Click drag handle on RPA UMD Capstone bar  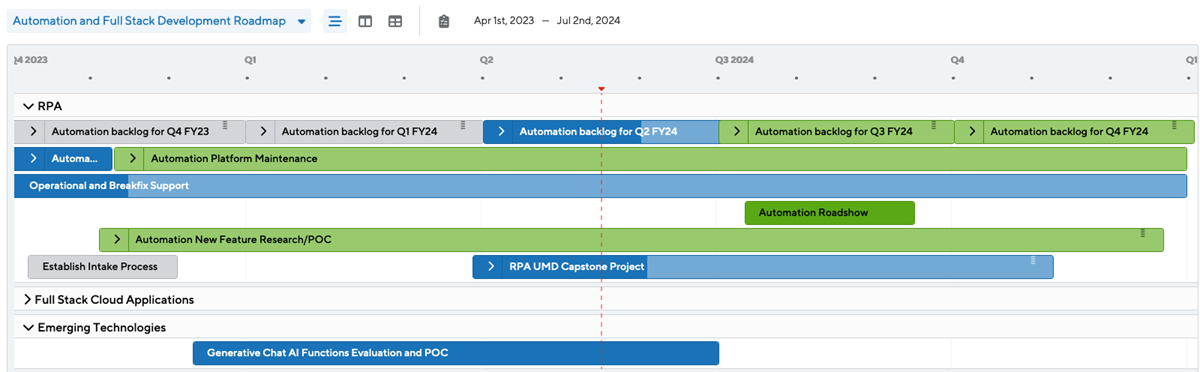(1033, 260)
